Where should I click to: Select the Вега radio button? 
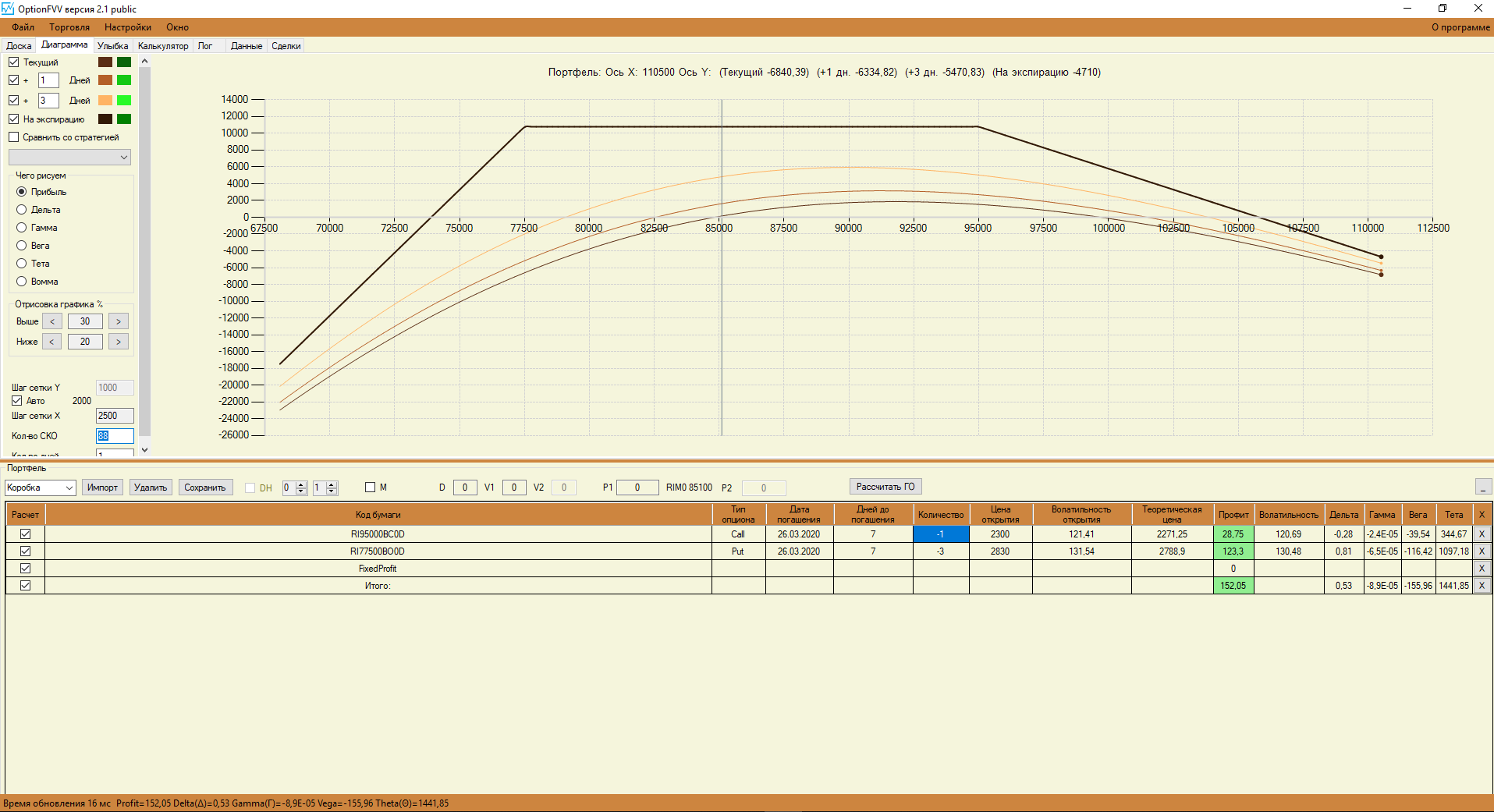coord(22,246)
